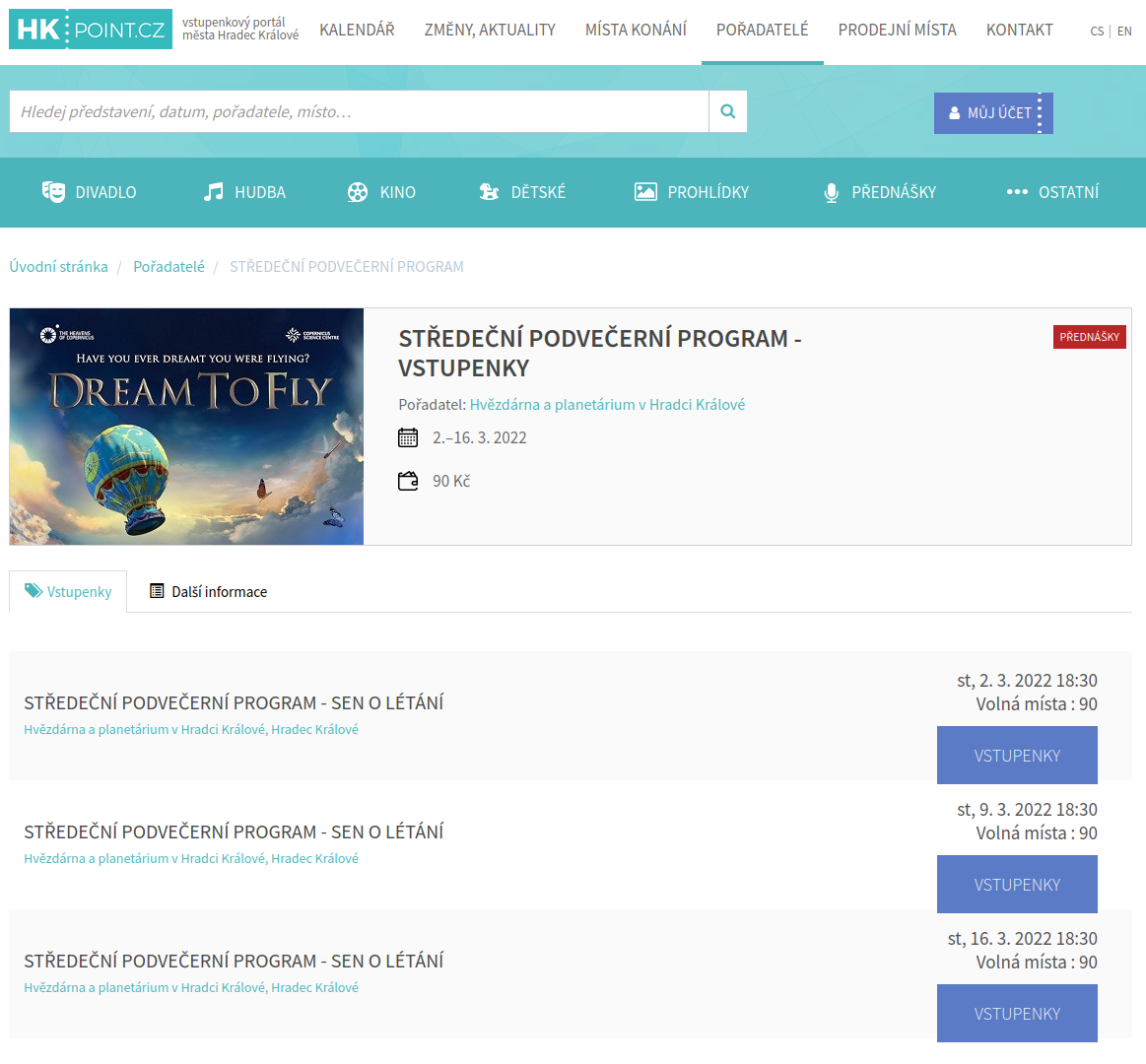This screenshot has height=1064, width=1146.
Task: Open organizer Hvězdárna a planetárium v Hradci Králové
Action: pyautogui.click(x=607, y=405)
